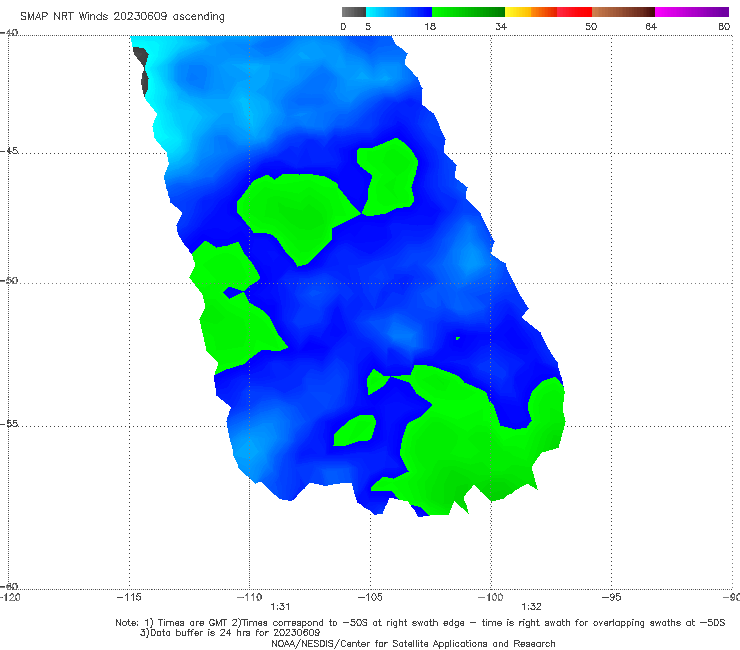Click the brown 50-64 segment of the color bar
Viewport: 740px width, 650px height.
click(x=623, y=12)
